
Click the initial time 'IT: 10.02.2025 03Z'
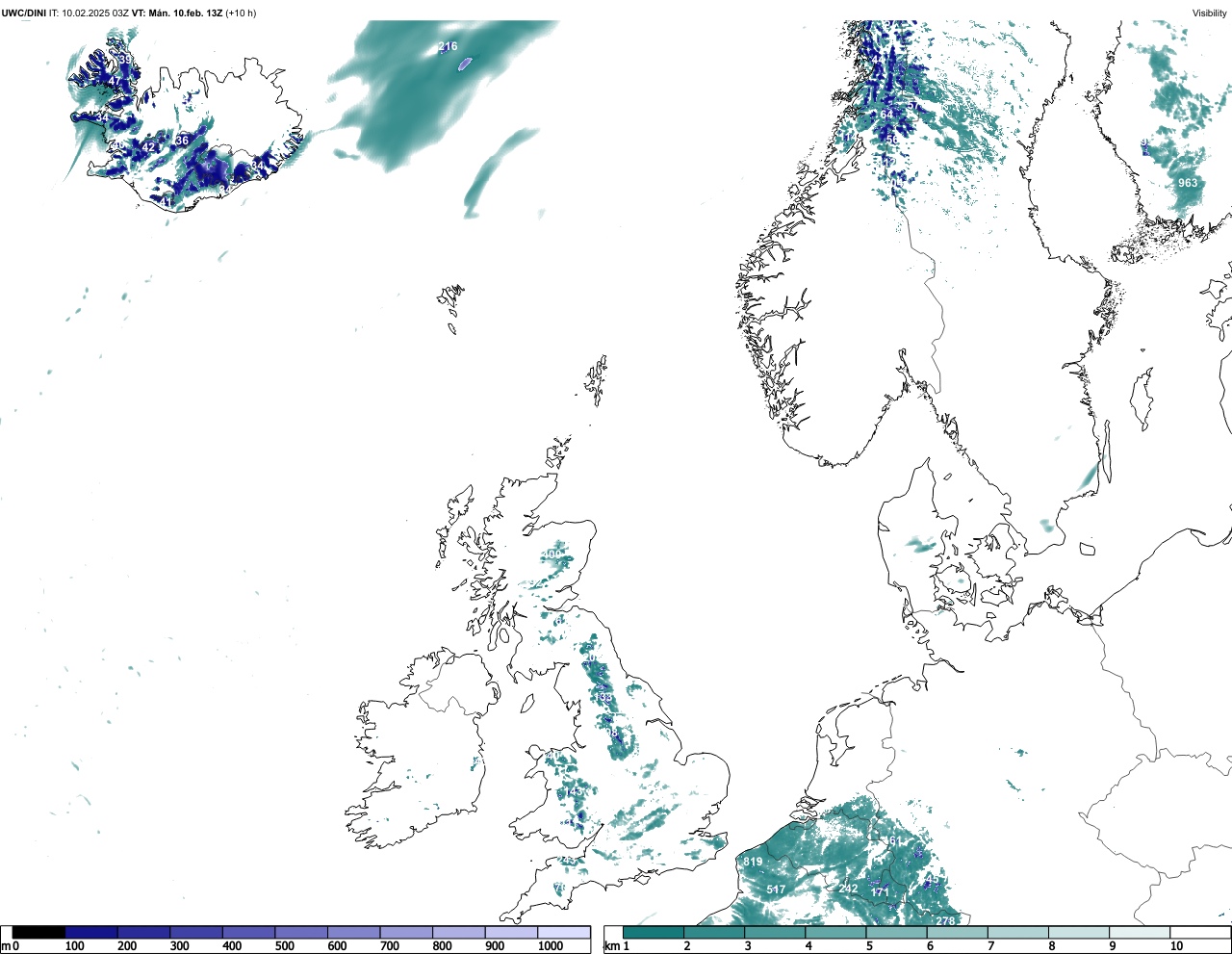[x=89, y=13]
